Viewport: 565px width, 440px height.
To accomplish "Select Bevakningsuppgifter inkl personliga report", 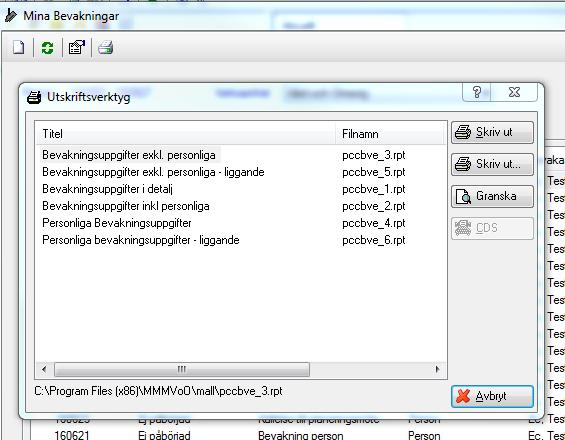I will 223,206.
